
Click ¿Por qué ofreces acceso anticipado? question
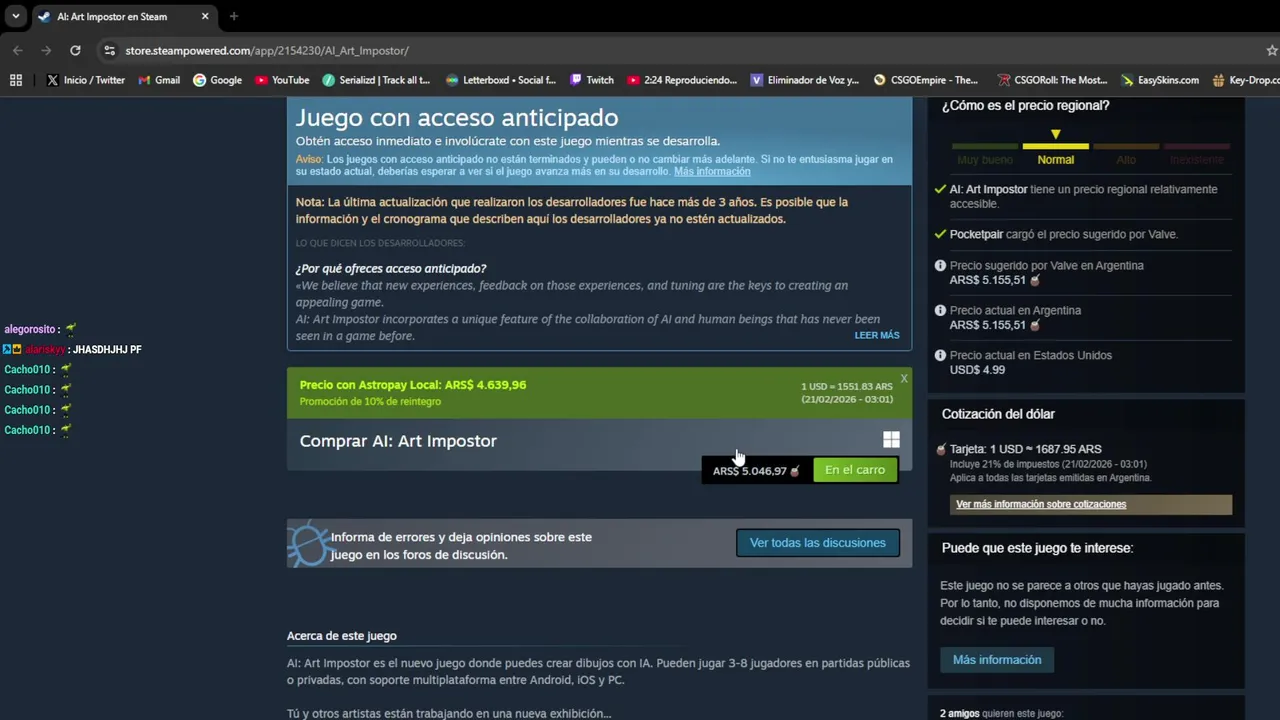(x=391, y=269)
